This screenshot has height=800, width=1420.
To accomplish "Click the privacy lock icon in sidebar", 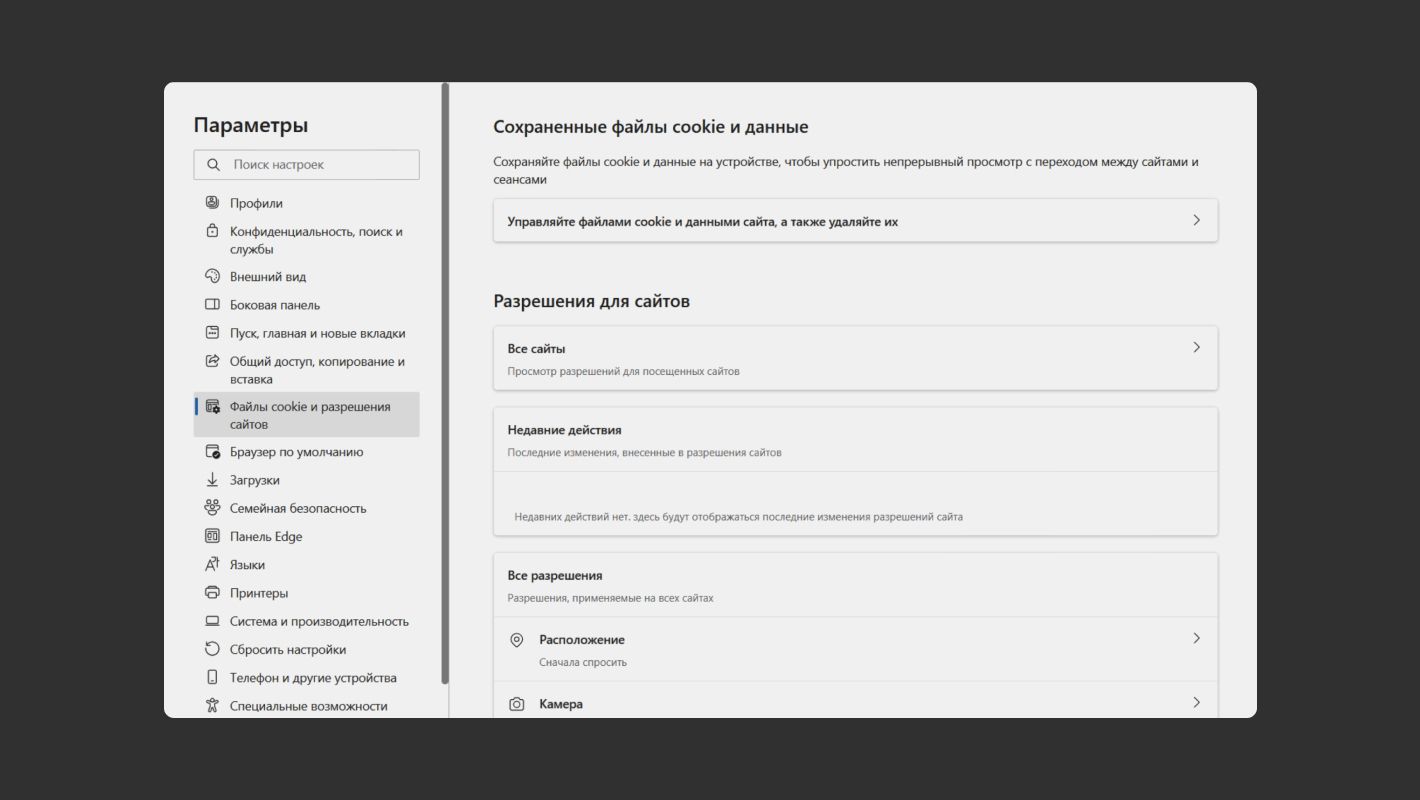I will coord(212,231).
